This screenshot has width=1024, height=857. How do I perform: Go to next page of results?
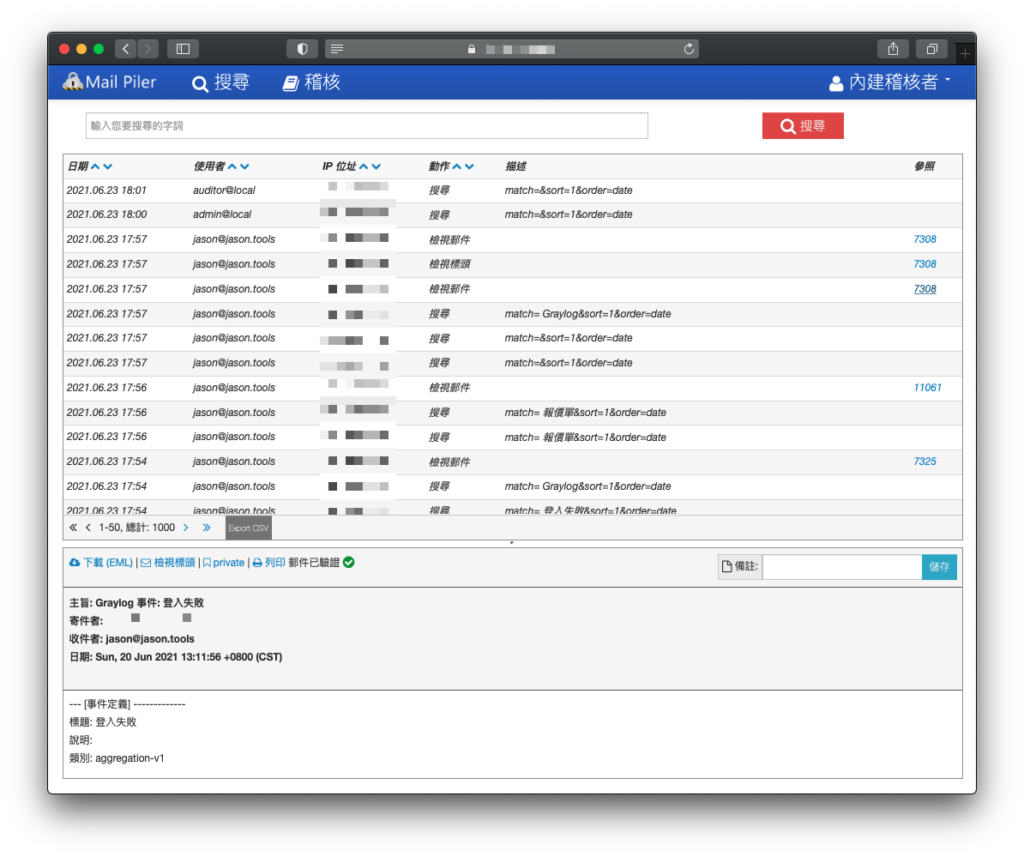tap(186, 527)
